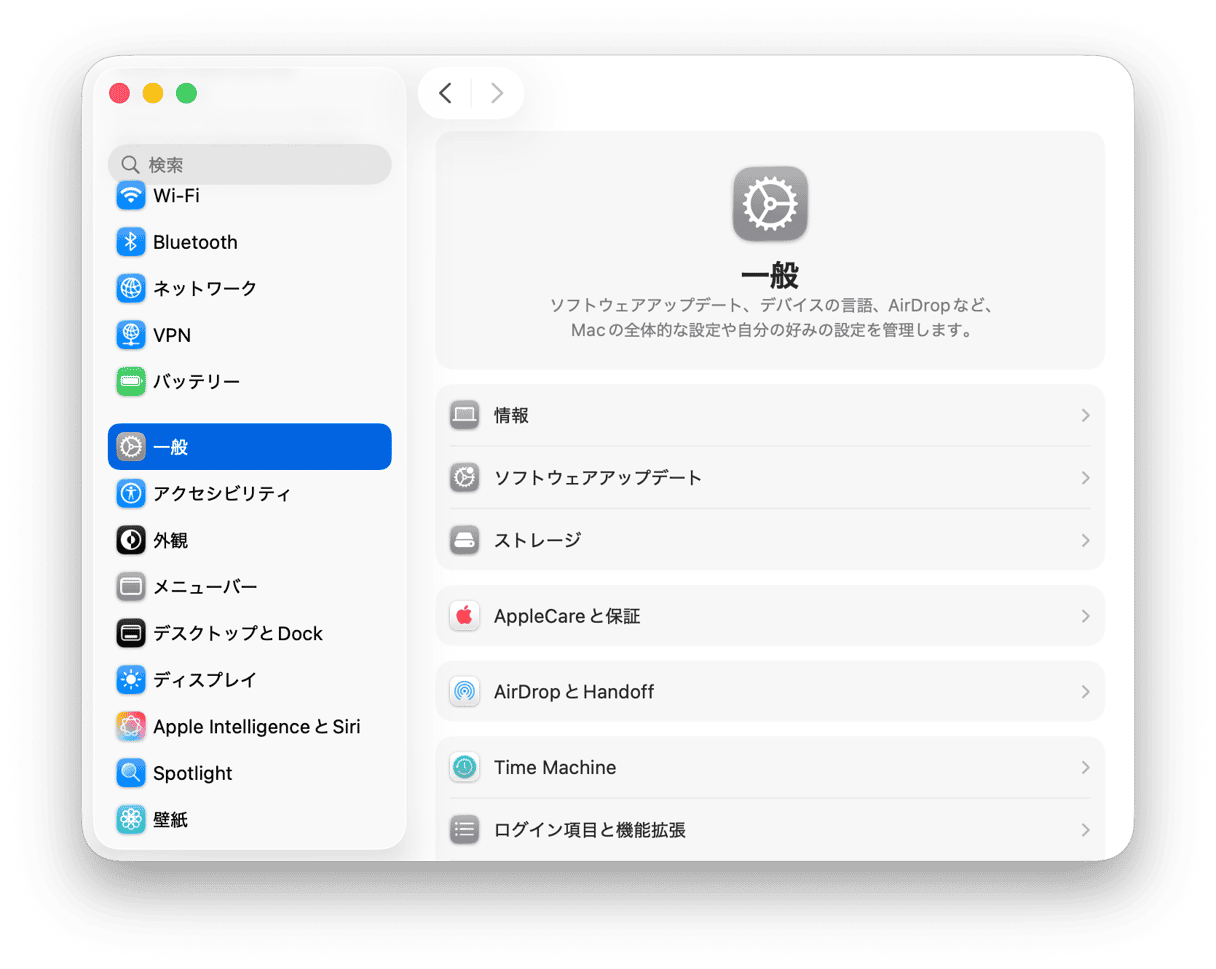1216x969 pixels.
Task: Expand the 情報 row chevron
Action: 1085,416
